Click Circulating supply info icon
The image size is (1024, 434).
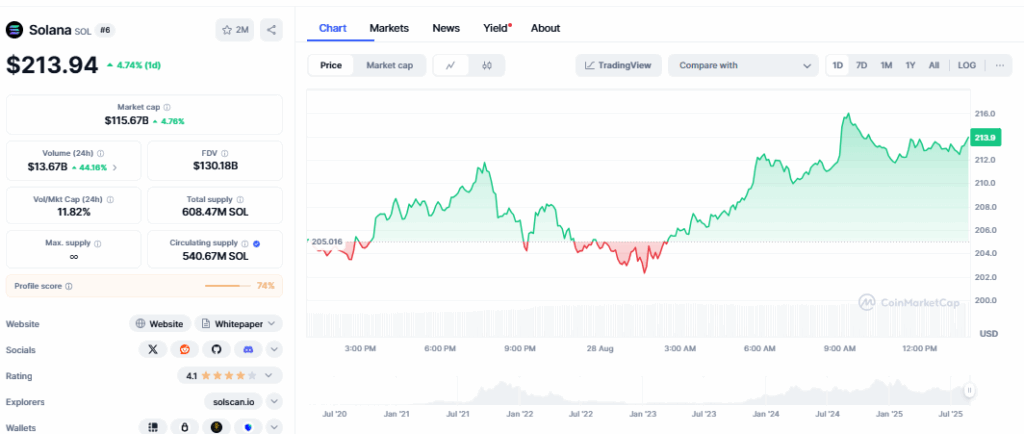pos(245,243)
